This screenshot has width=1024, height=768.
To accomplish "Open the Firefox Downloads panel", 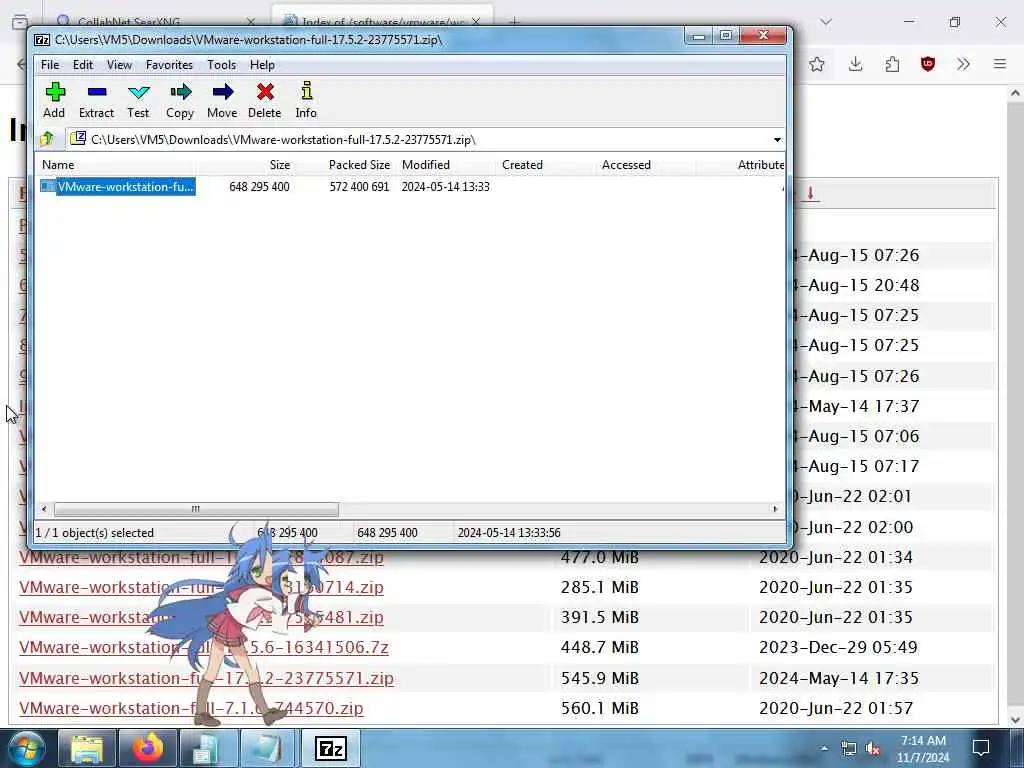I will pyautogui.click(x=855, y=64).
